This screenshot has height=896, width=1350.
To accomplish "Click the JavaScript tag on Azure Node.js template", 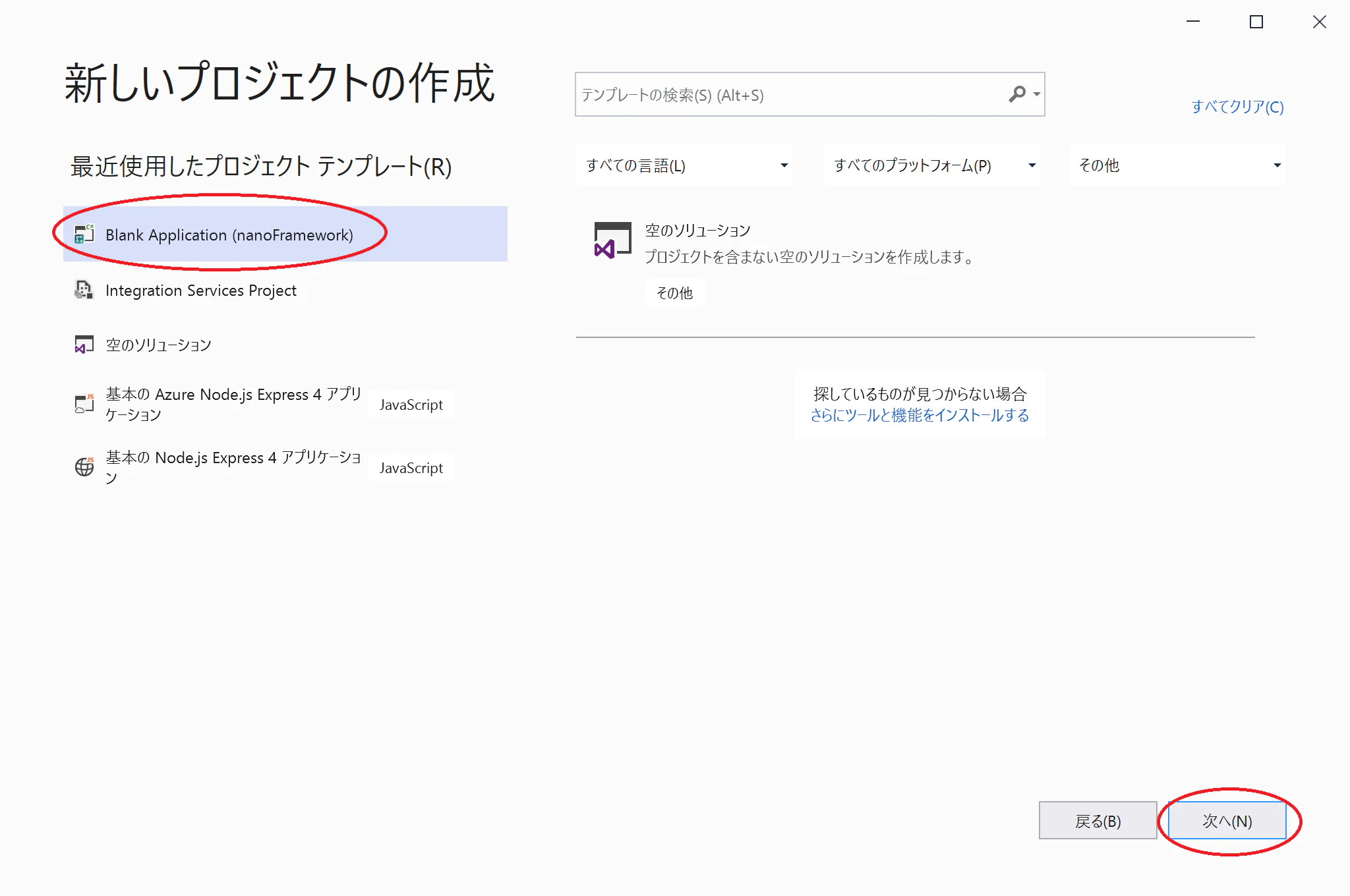I will point(410,404).
